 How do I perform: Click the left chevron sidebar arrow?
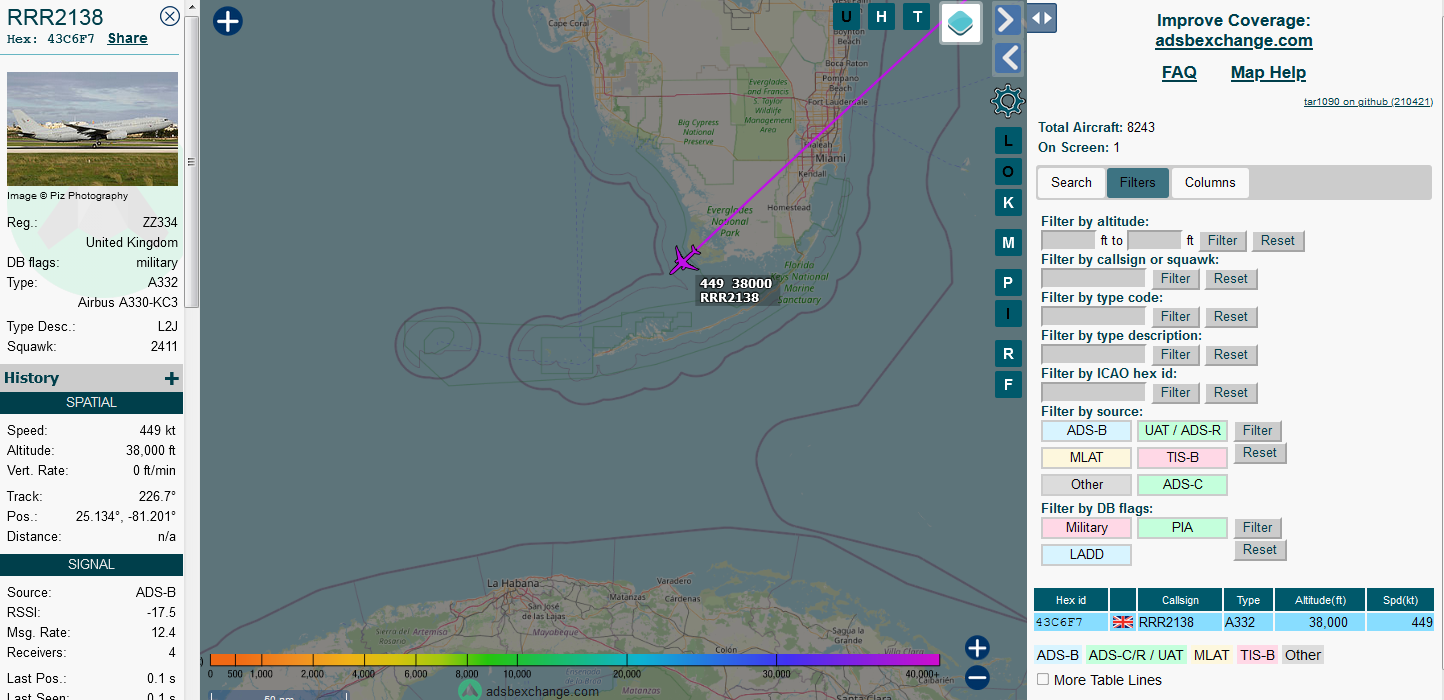pos(1007,58)
